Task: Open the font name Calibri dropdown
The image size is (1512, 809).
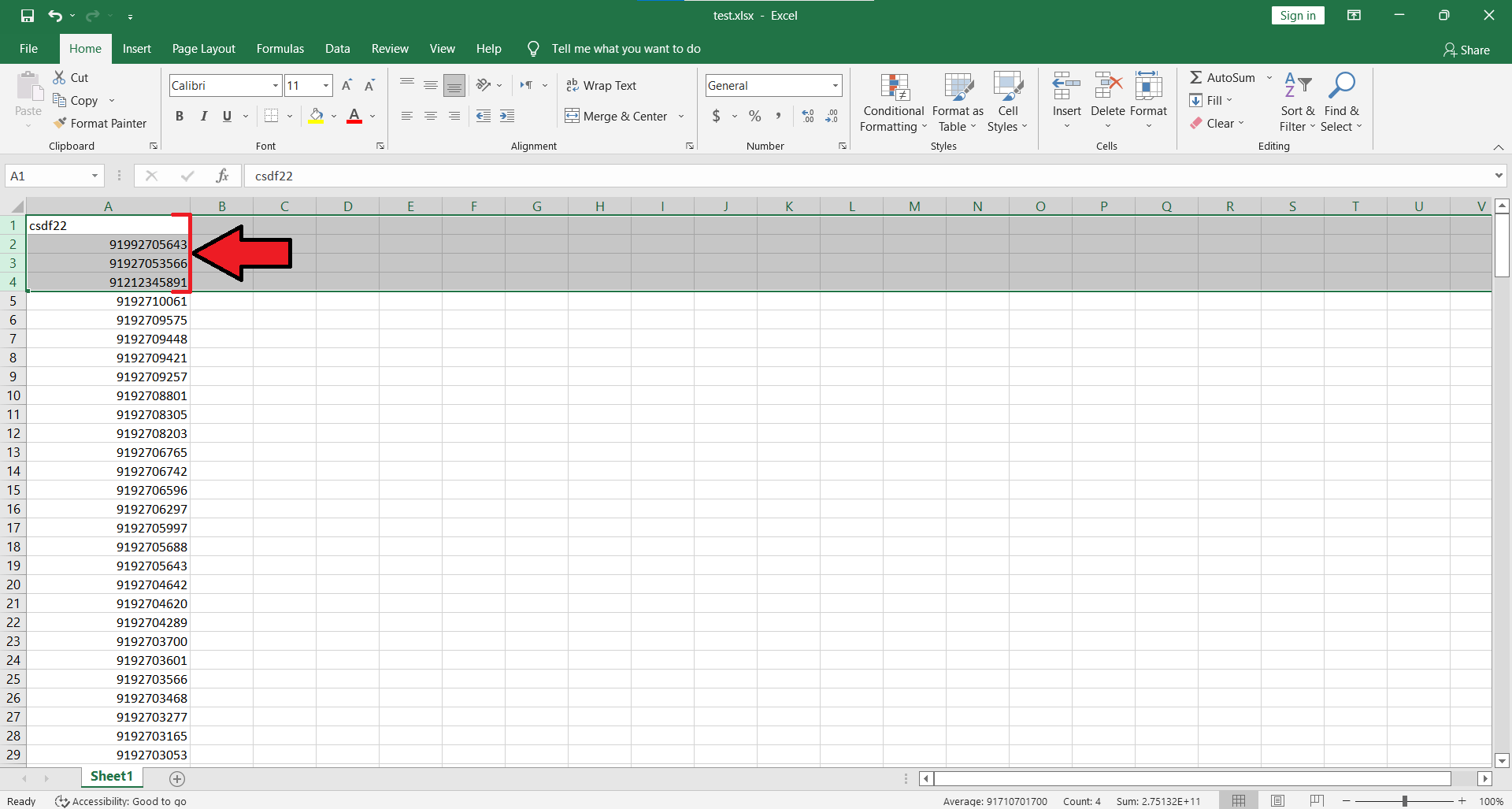Action: 276,85
